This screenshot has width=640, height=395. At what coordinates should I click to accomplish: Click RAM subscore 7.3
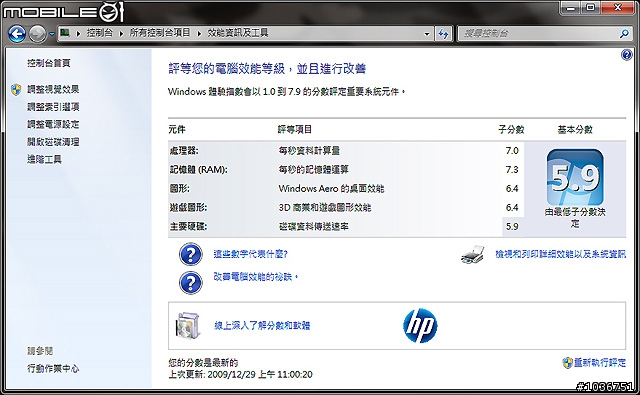coord(512,169)
